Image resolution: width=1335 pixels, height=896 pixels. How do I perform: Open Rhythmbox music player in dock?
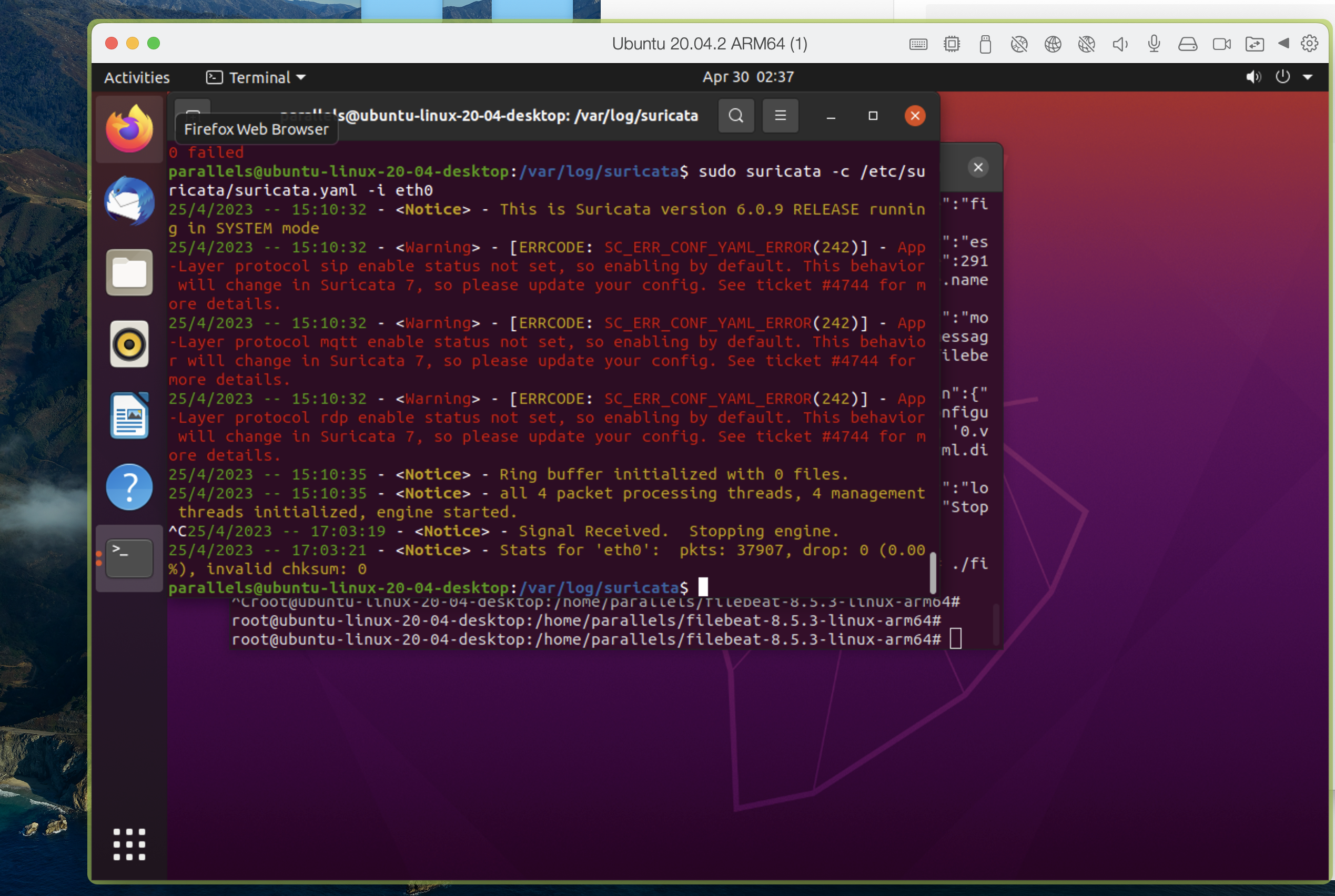(x=129, y=343)
